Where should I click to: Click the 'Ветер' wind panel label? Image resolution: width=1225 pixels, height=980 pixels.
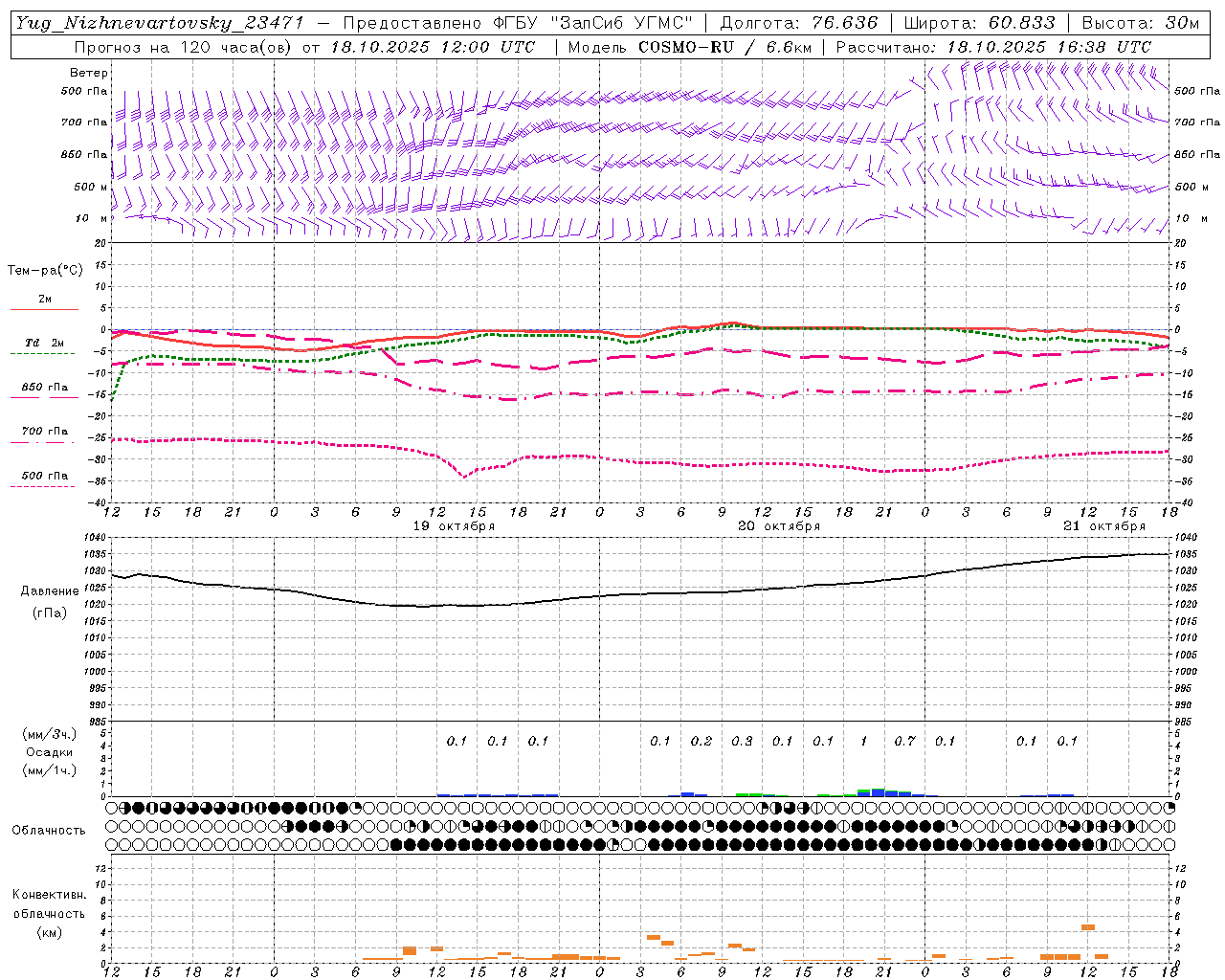(89, 73)
